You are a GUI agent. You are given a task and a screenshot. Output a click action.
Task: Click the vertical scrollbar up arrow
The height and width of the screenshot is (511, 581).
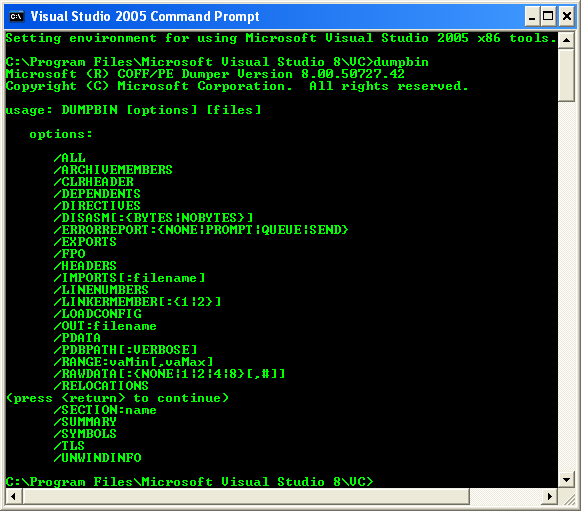point(566,40)
